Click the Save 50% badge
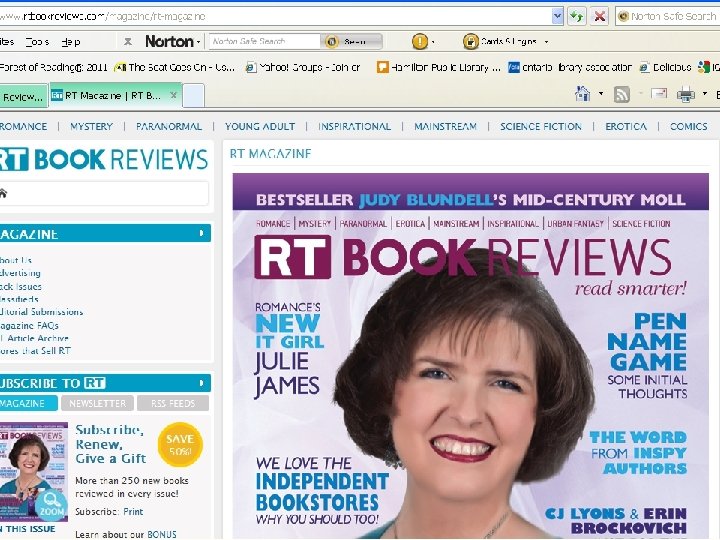The width and height of the screenshot is (720, 540). (180, 444)
